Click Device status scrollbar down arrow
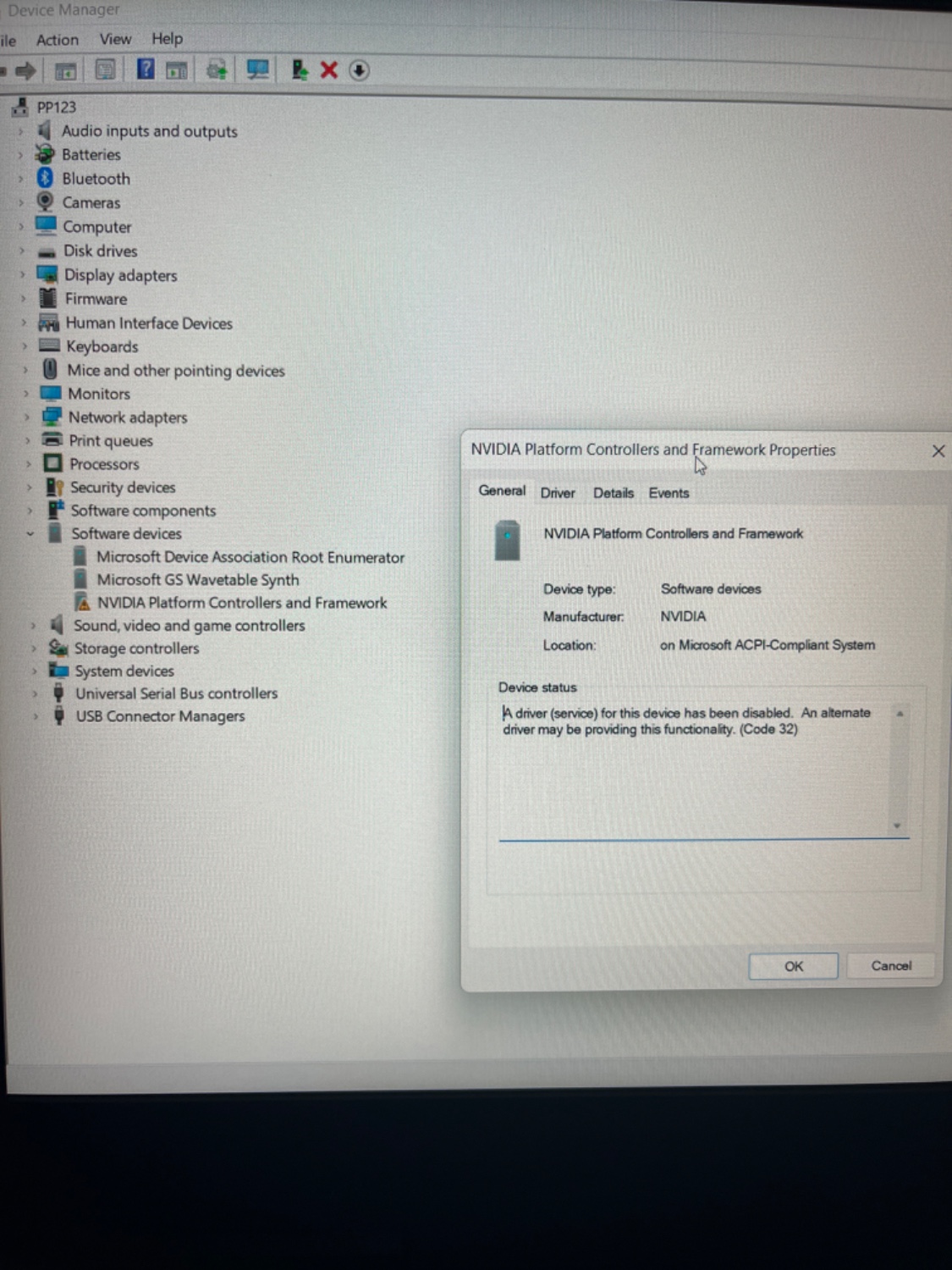This screenshot has width=952, height=1270. point(897,825)
